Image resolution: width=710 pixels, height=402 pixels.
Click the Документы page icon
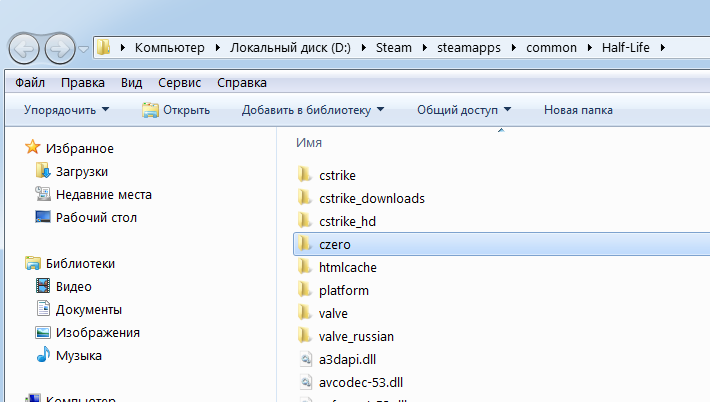click(43, 308)
